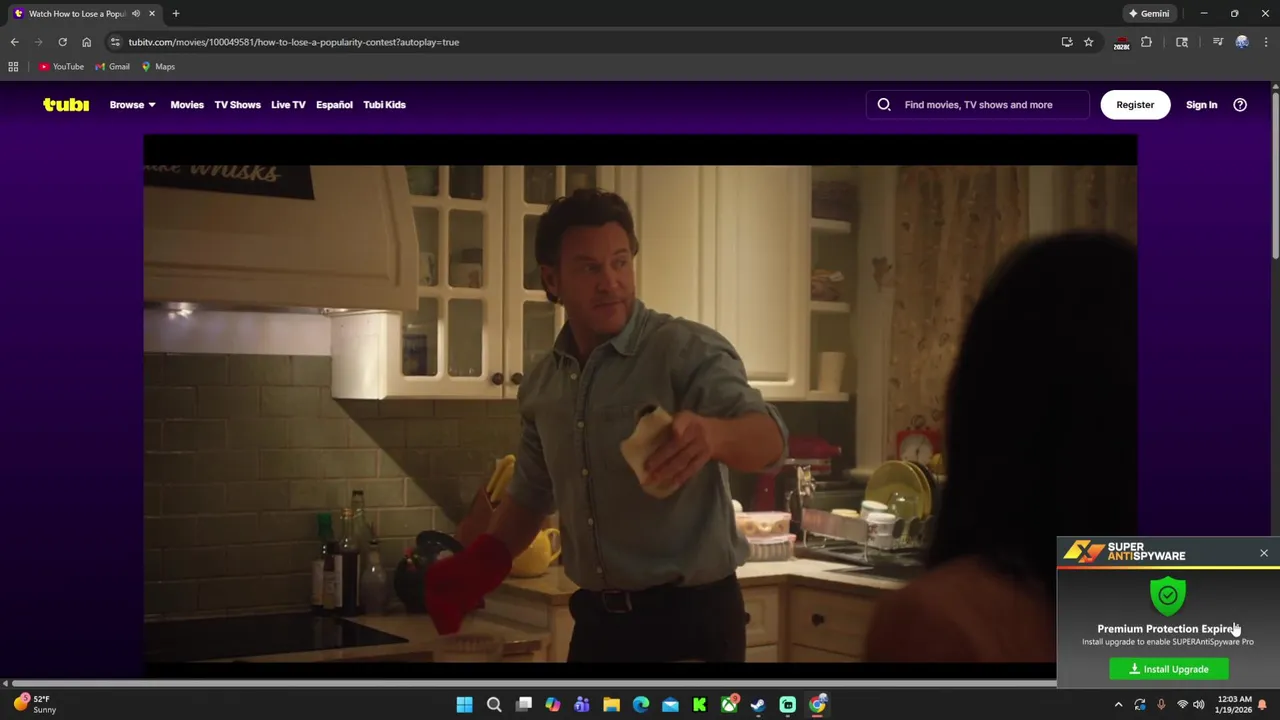1280x720 pixels.
Task: Click the Sign In link
Action: click(x=1201, y=104)
